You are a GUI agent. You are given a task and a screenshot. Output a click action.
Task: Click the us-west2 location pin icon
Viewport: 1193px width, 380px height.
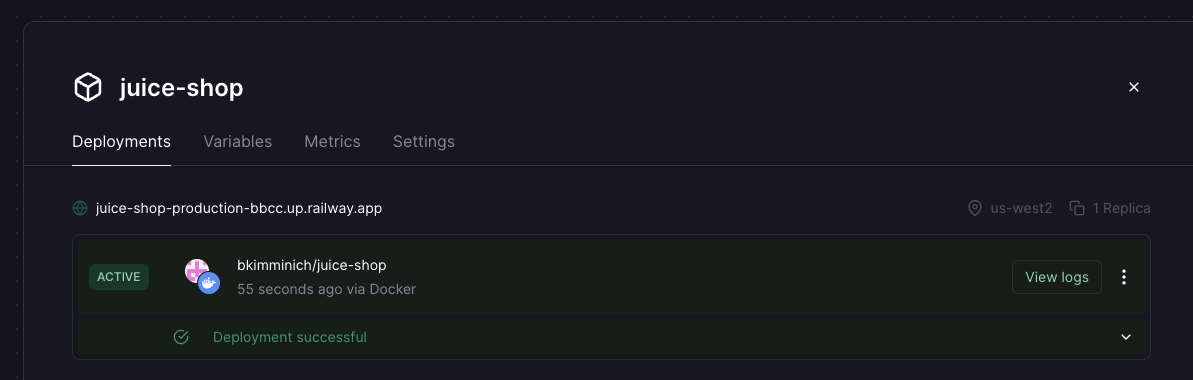point(975,208)
